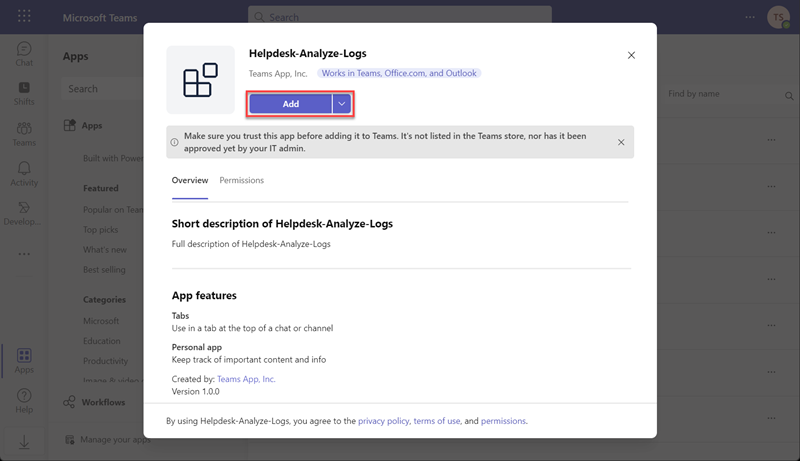Click the Add button
Image resolution: width=800 pixels, height=461 pixels.
point(290,104)
